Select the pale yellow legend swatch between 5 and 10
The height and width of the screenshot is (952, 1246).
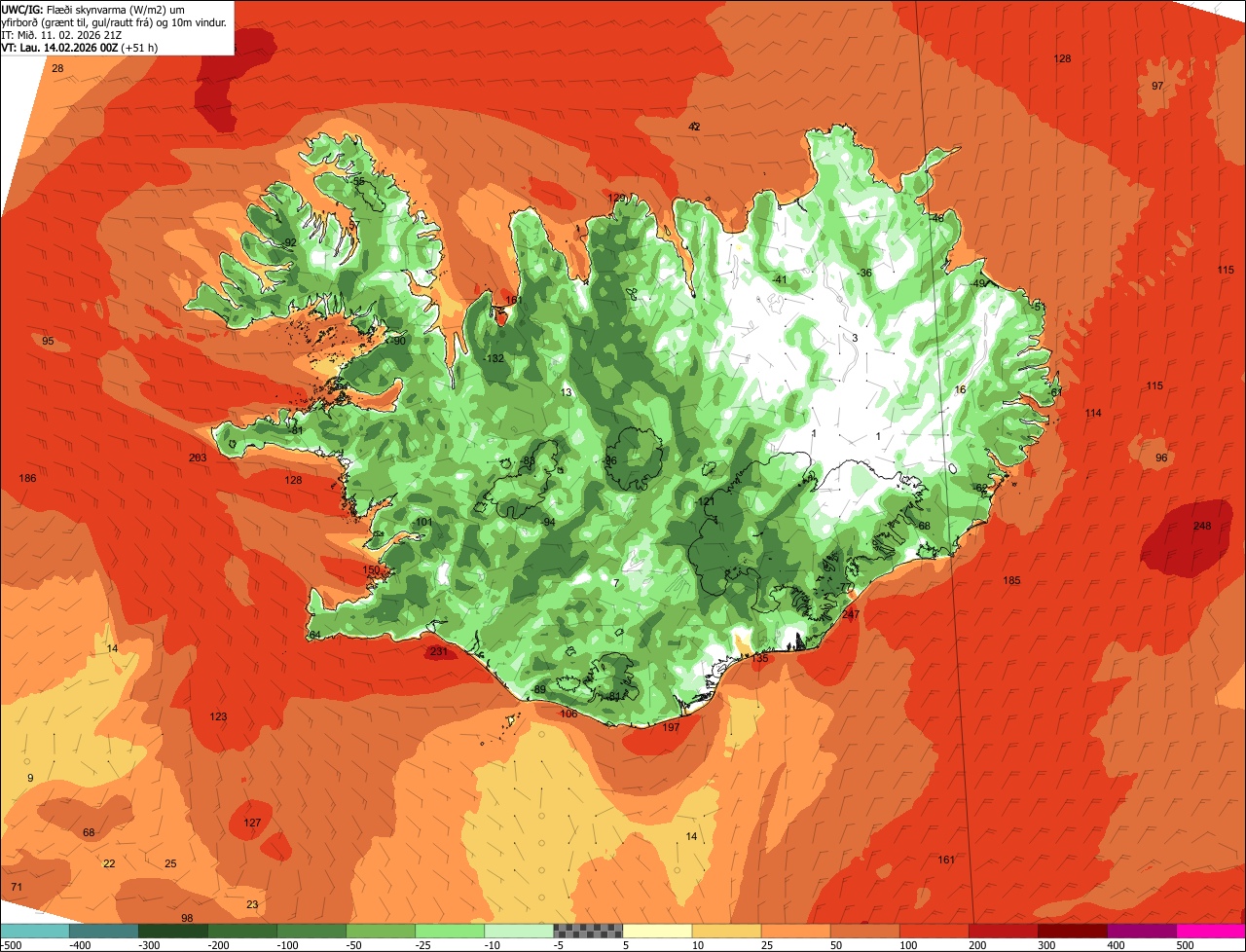tap(657, 931)
